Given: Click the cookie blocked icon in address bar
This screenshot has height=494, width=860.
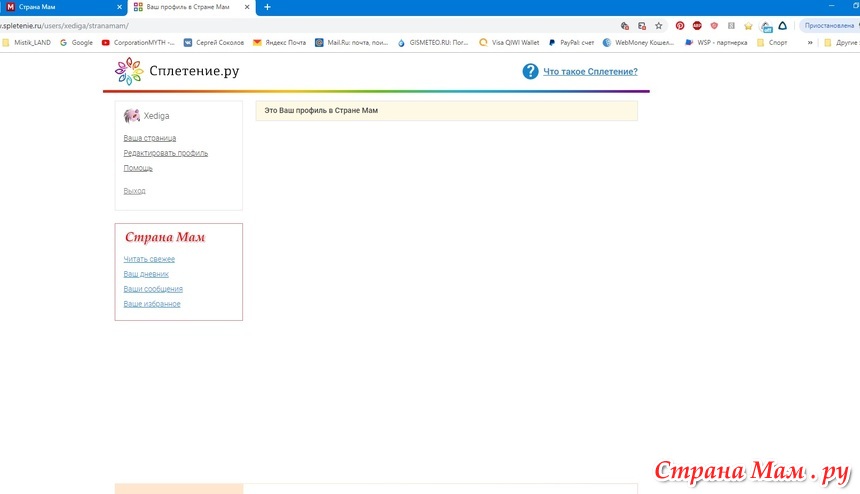Looking at the screenshot, I should point(624,26).
